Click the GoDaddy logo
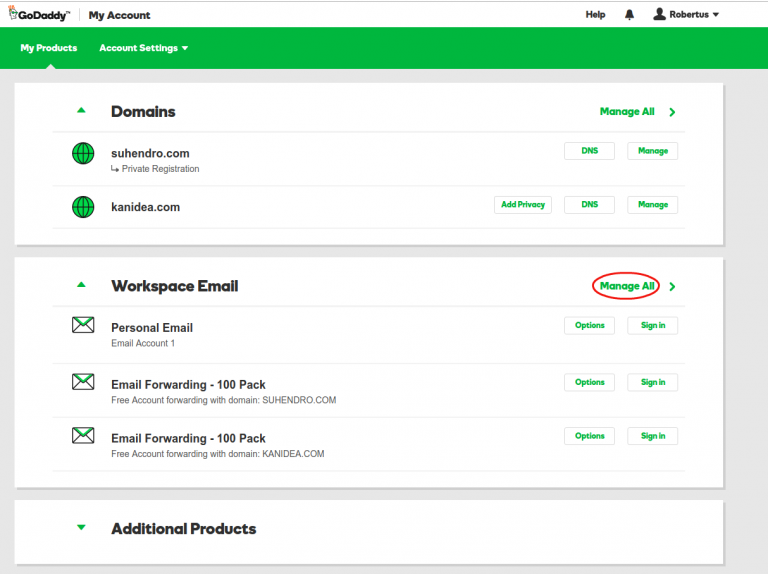The width and height of the screenshot is (768, 574). coord(40,15)
